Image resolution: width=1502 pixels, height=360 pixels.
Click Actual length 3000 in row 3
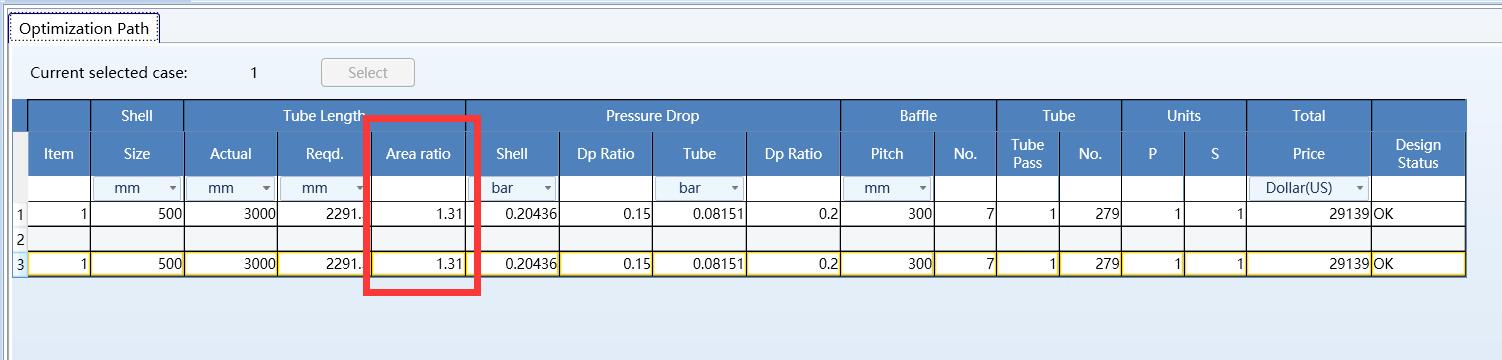click(231, 264)
